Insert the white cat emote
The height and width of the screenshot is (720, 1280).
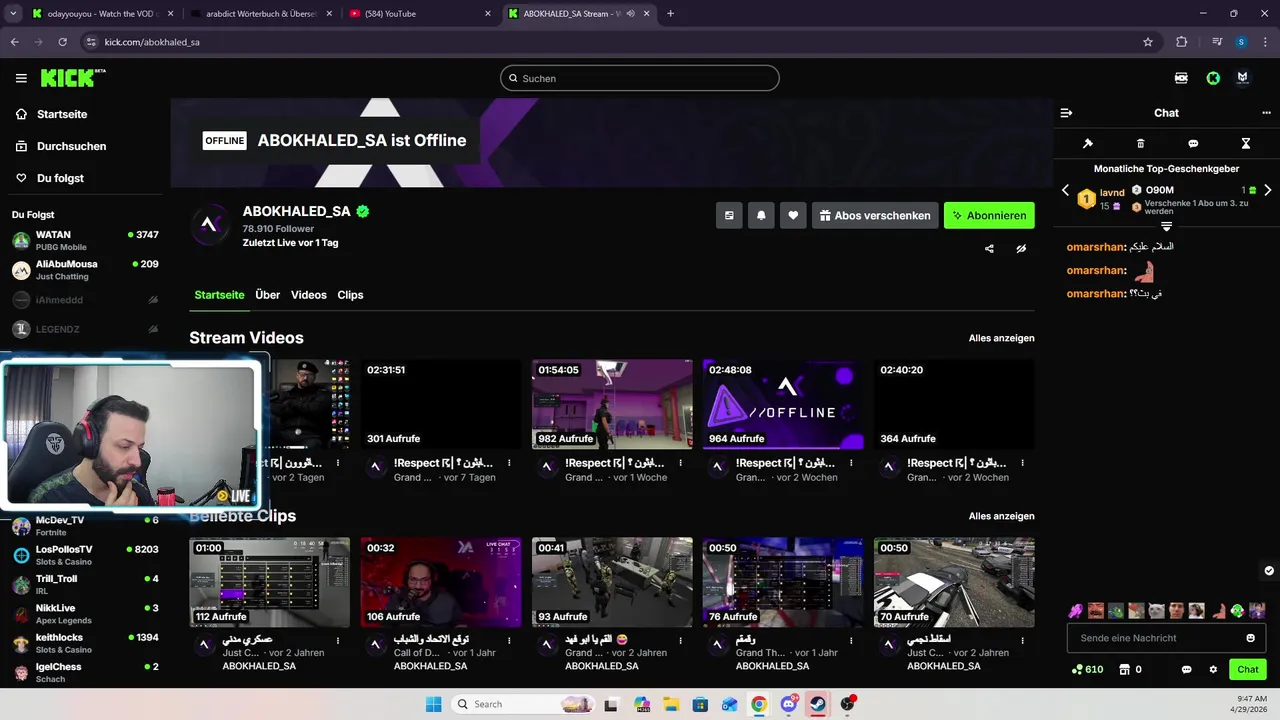1156,610
